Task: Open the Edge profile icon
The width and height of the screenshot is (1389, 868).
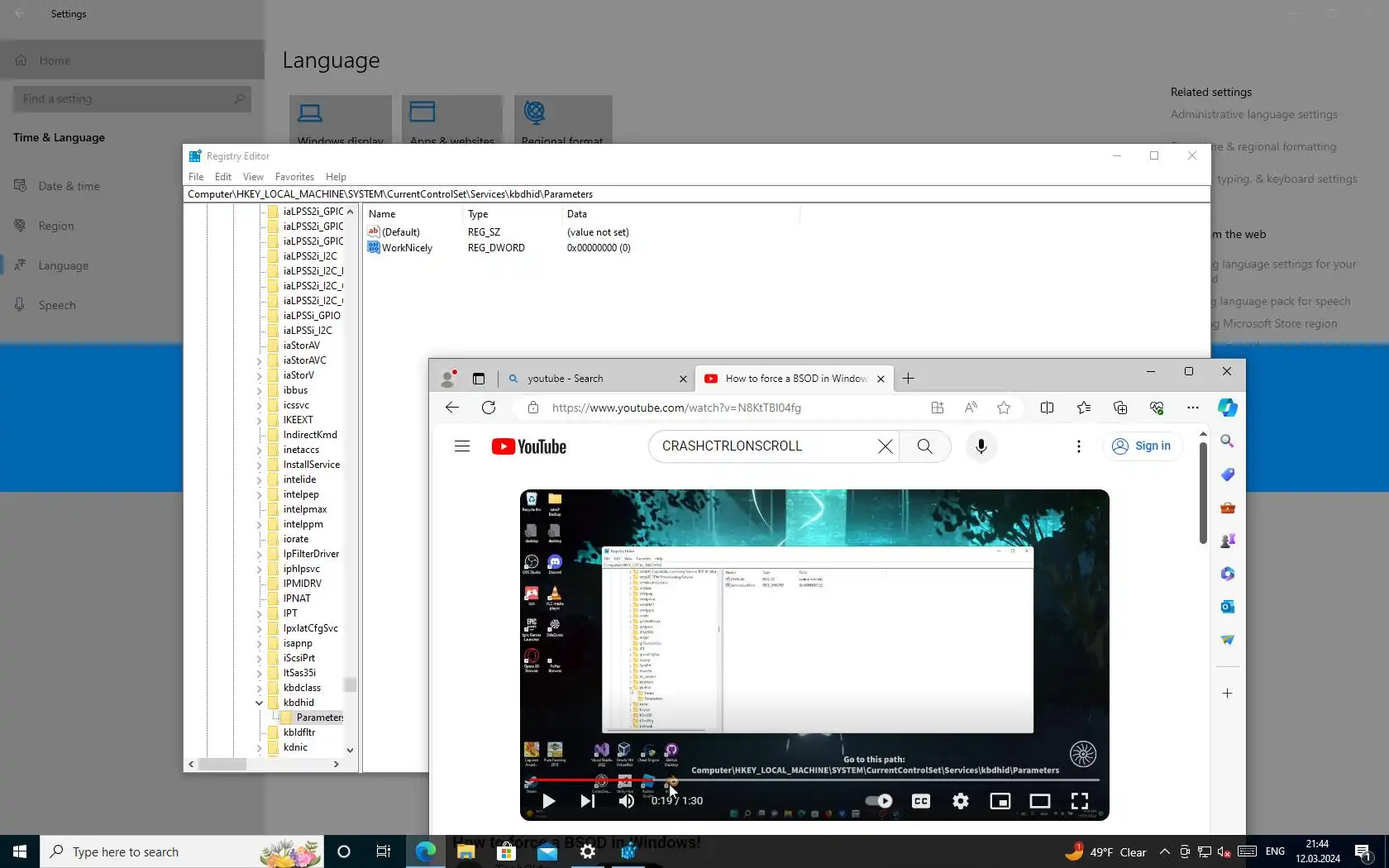Action: click(x=448, y=379)
